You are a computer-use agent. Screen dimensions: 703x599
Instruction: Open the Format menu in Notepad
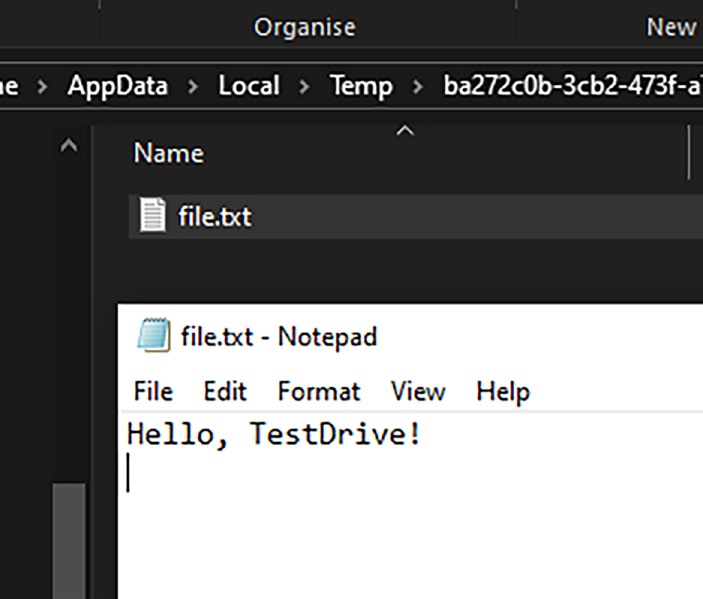(x=319, y=391)
